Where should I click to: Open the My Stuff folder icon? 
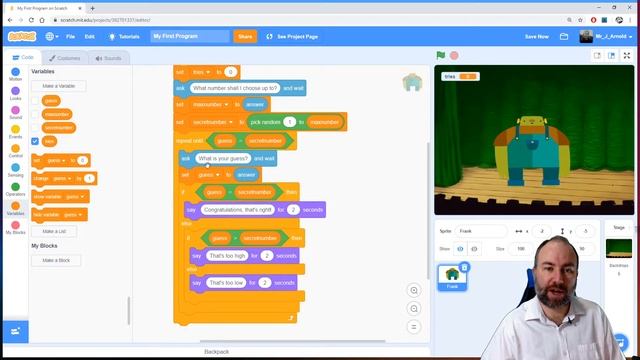pyautogui.click(x=564, y=36)
